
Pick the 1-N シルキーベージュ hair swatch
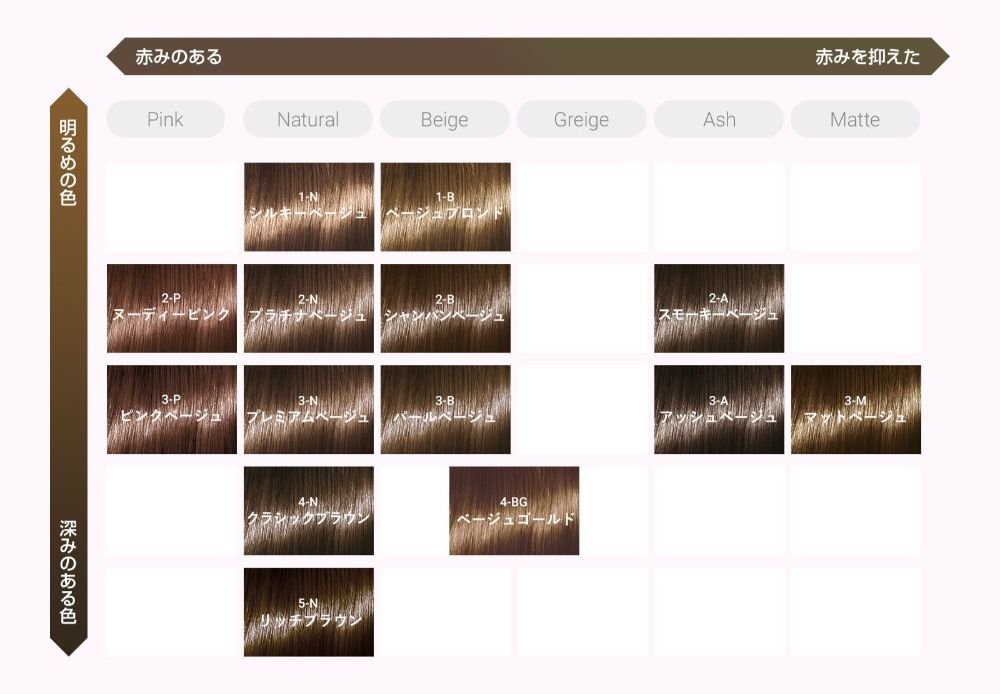tap(309, 207)
